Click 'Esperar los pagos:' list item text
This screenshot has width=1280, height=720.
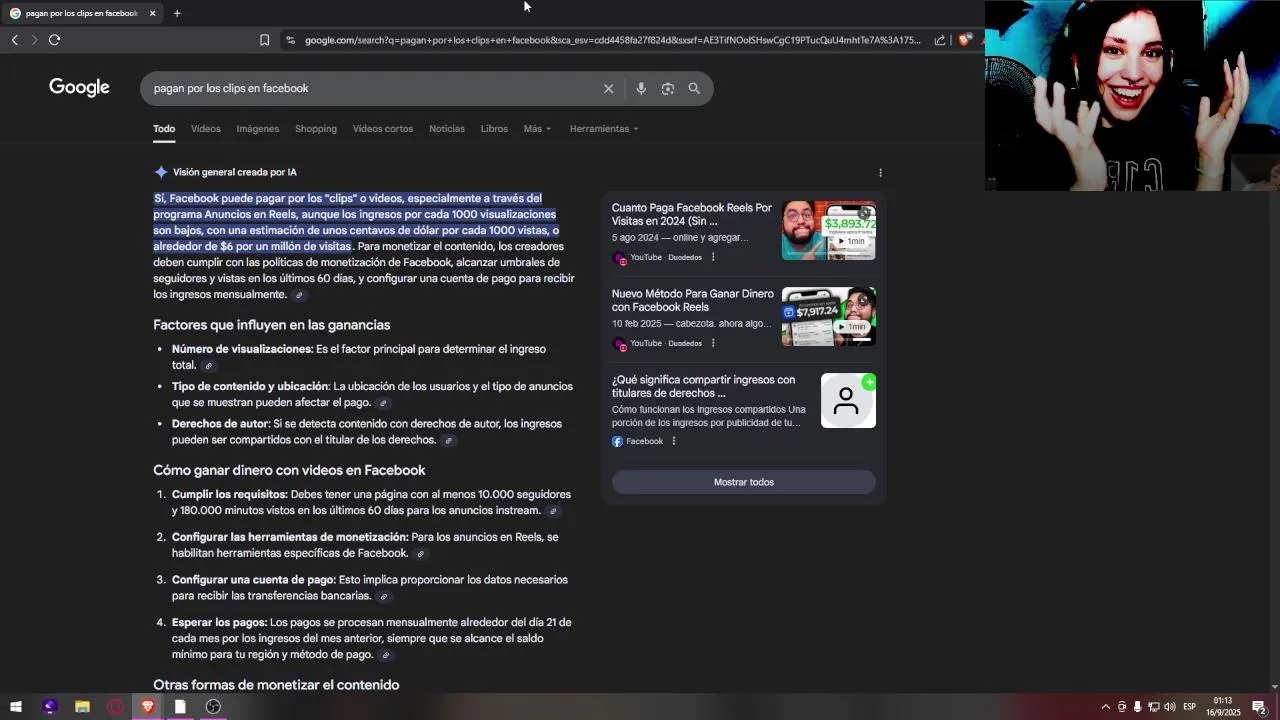[x=219, y=622]
